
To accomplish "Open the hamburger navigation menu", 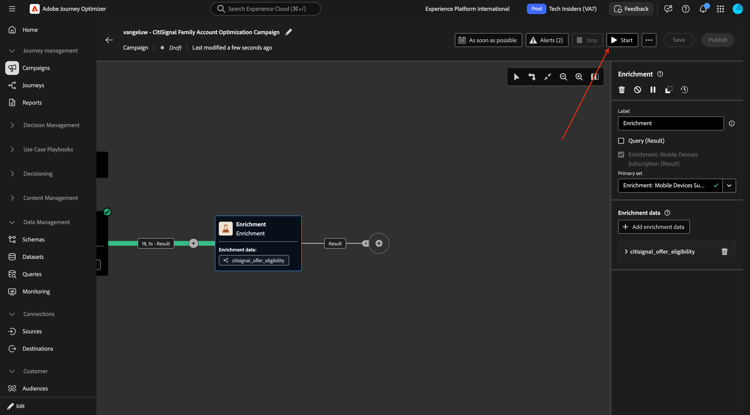I will [x=12, y=9].
